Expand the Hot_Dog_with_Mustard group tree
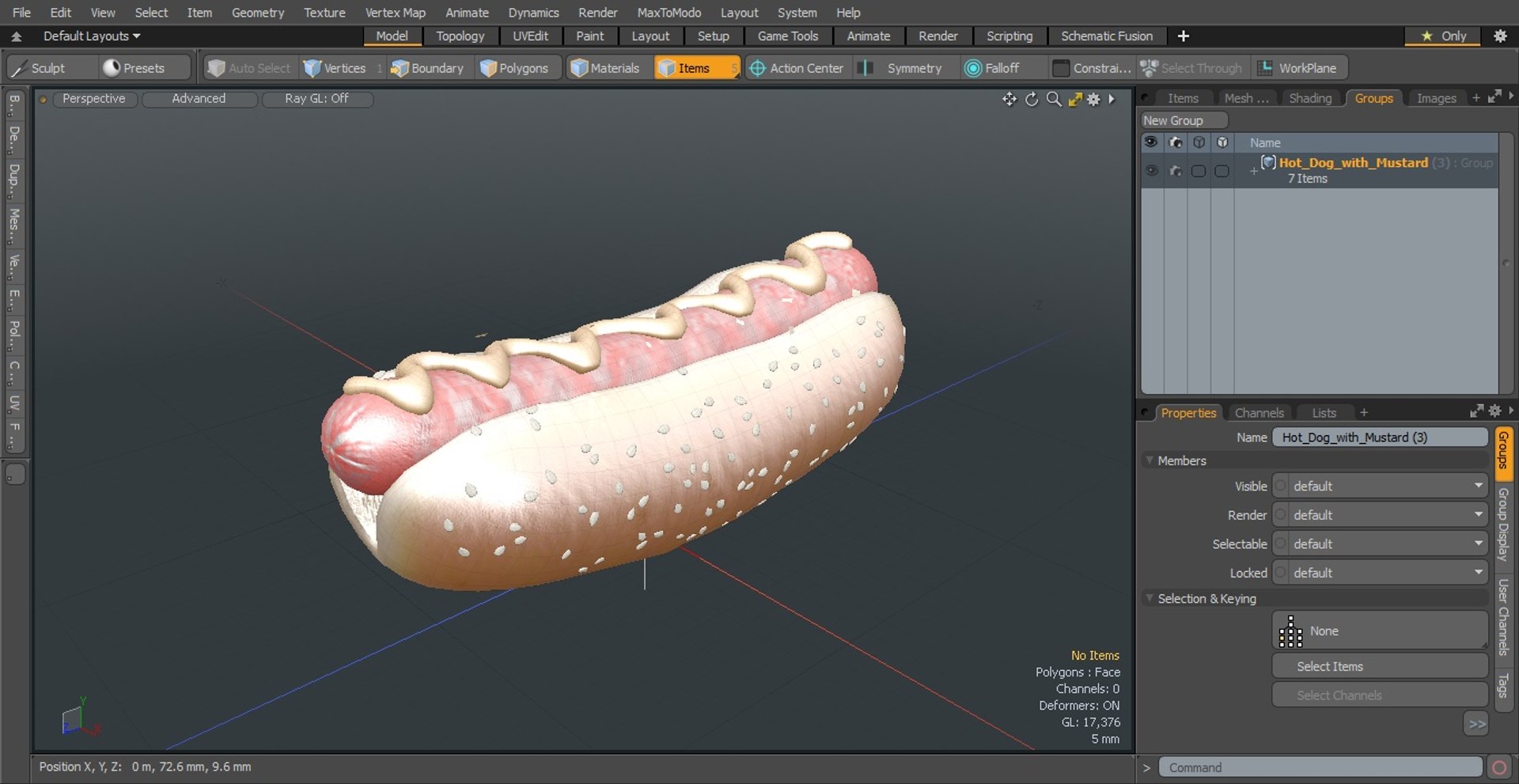Viewport: 1519px width, 784px height. coord(1253,170)
